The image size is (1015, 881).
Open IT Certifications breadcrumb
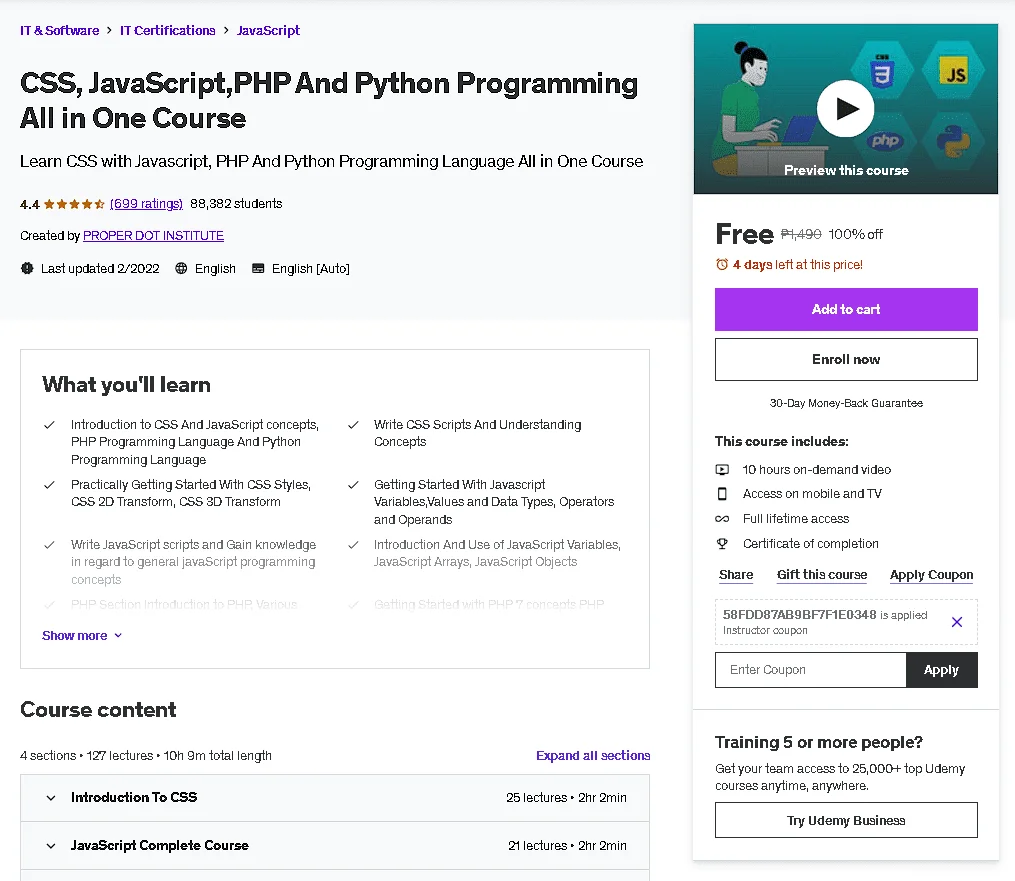point(168,30)
